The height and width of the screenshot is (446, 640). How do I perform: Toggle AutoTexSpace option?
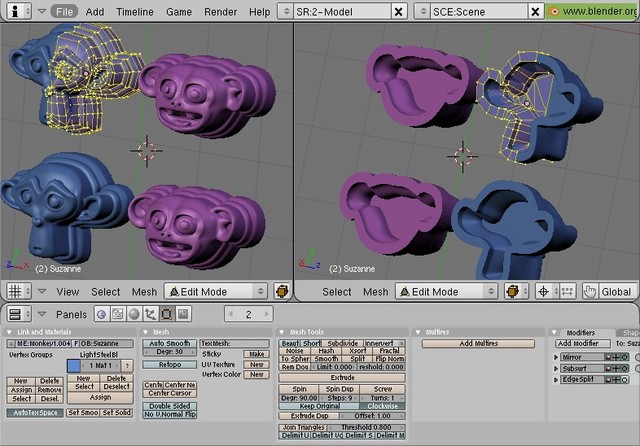click(36, 413)
